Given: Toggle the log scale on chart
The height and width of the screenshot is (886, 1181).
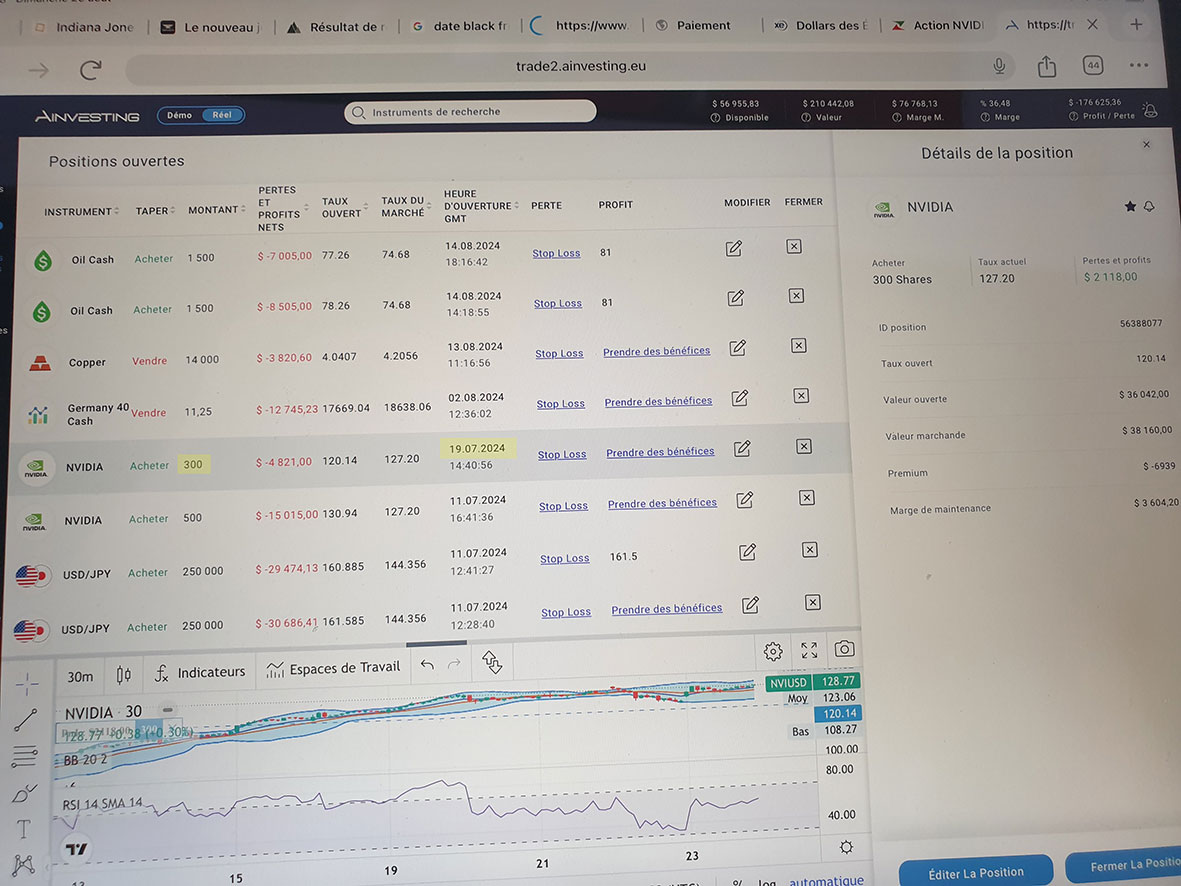Looking at the screenshot, I should tap(766, 882).
